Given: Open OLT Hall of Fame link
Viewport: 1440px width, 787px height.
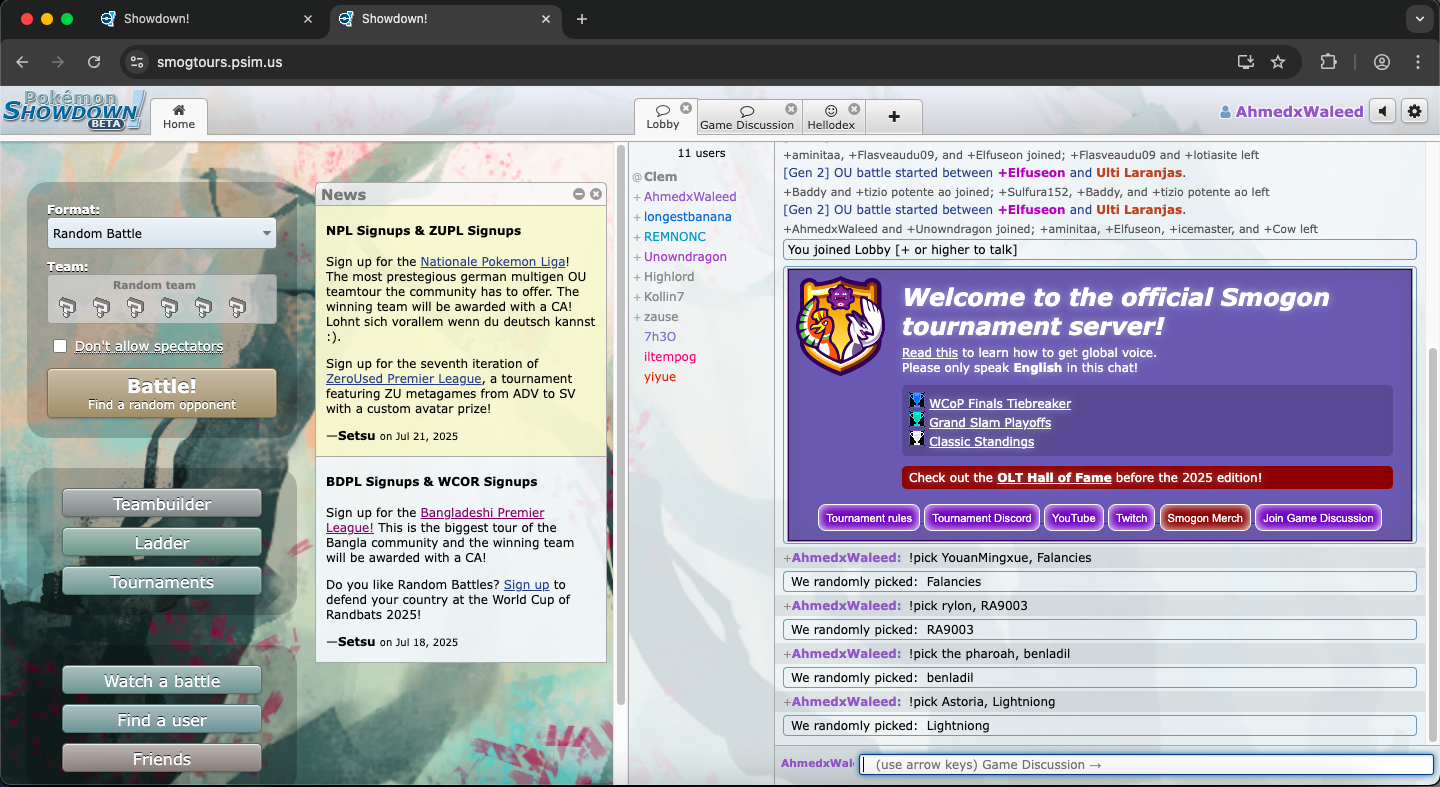Looking at the screenshot, I should pos(1054,478).
